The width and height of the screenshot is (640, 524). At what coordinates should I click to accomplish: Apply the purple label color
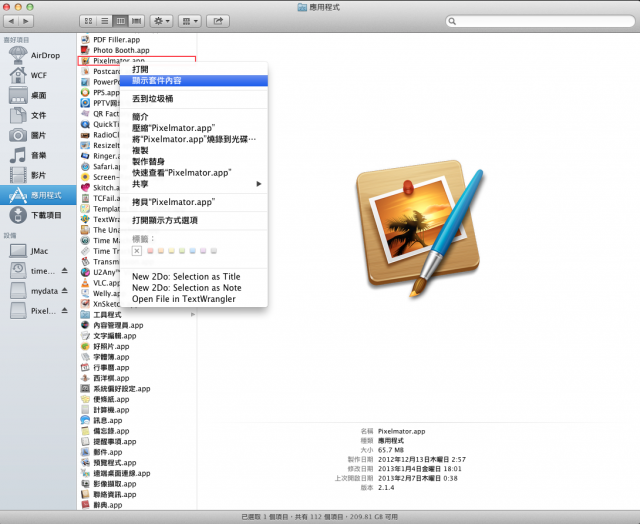pyautogui.click(x=203, y=251)
